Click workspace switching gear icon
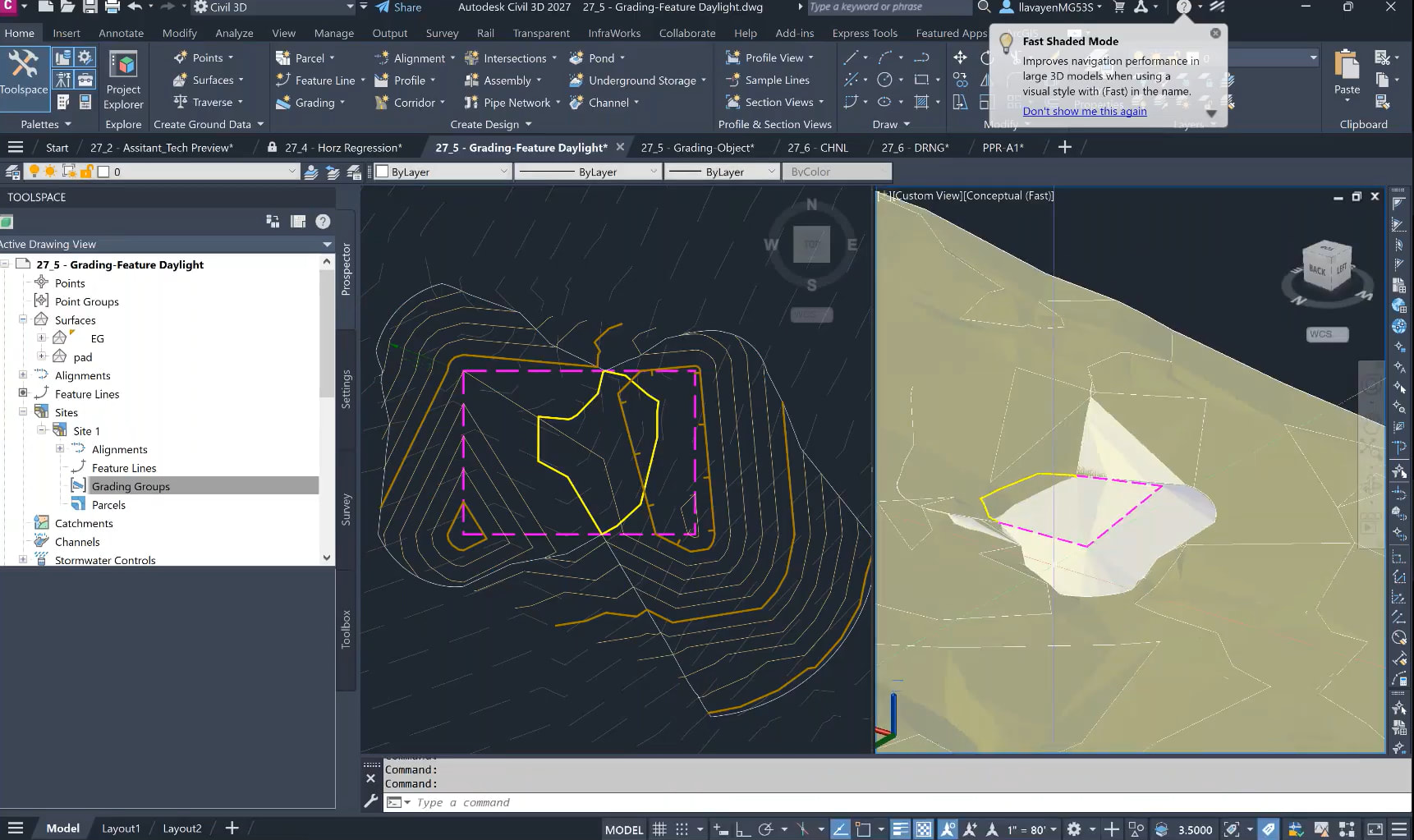 coord(1074,829)
